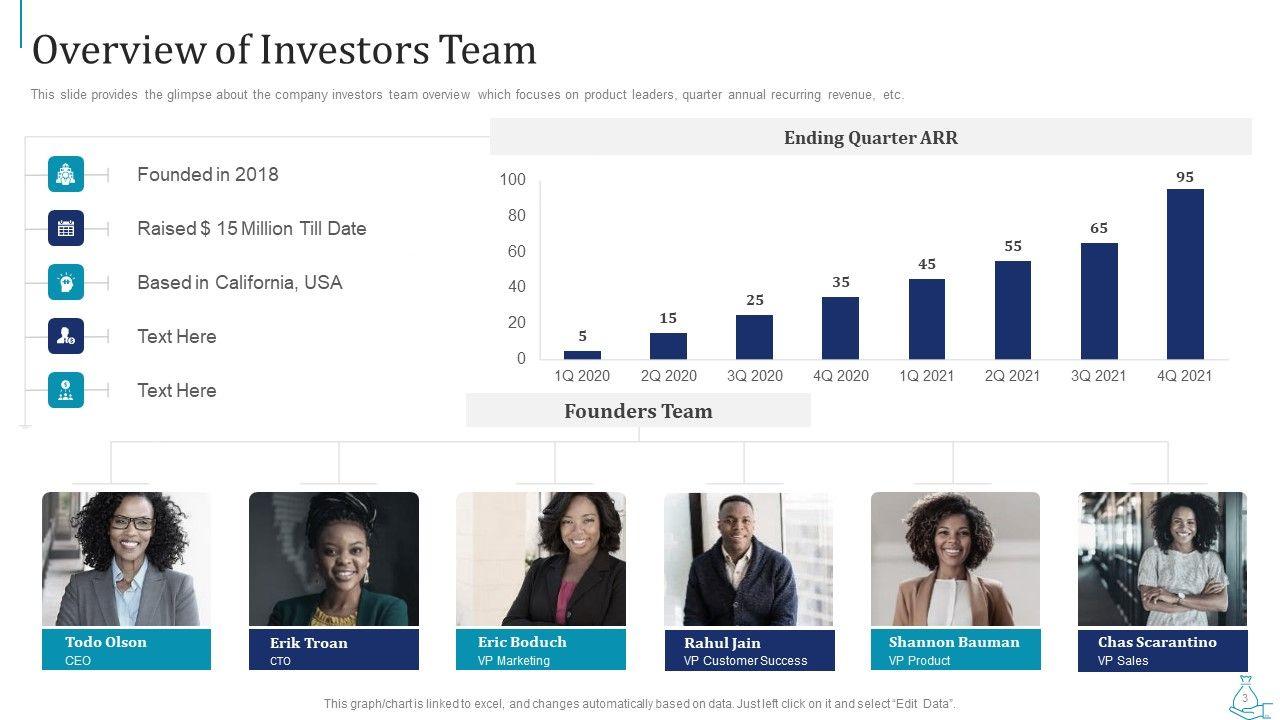Select the calendar icon next to Raised $15 Million

click(x=66, y=228)
